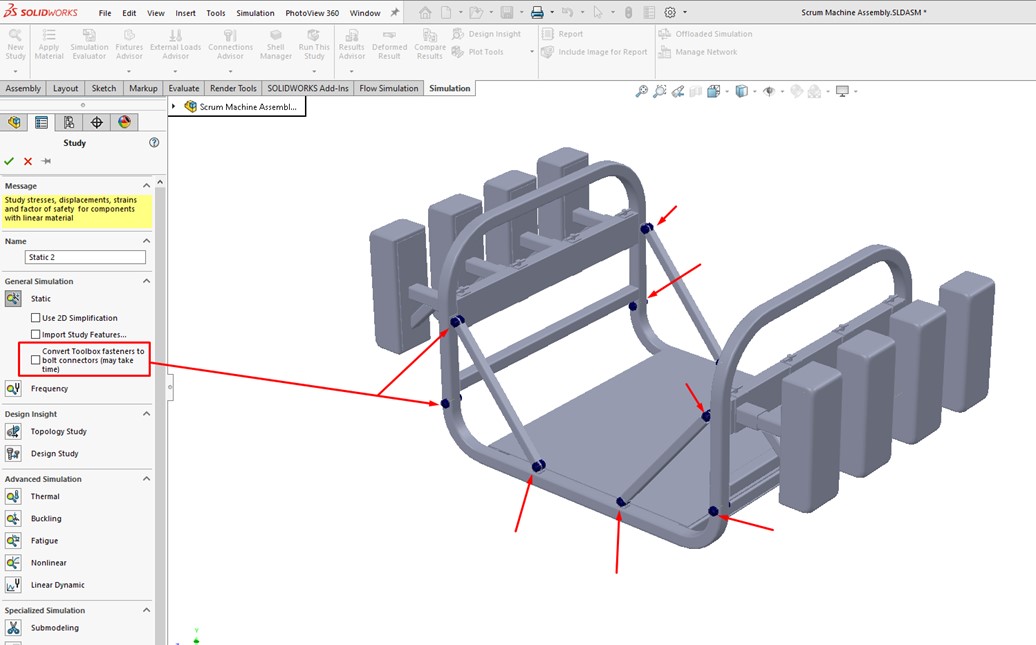
Task: Expand the Scrum Machine Assembly tree node
Action: [174, 107]
